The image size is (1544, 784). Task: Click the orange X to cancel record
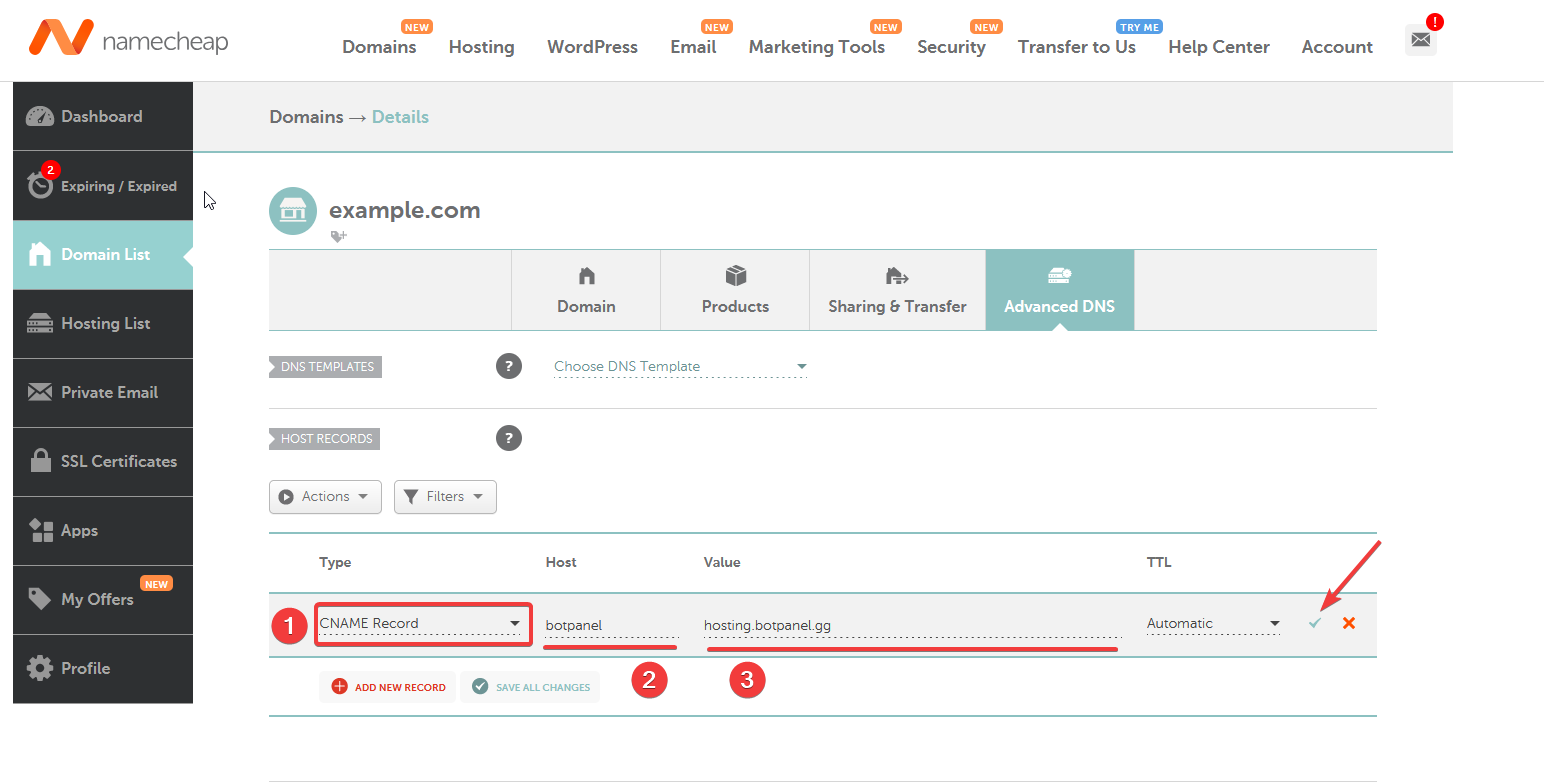tap(1349, 623)
